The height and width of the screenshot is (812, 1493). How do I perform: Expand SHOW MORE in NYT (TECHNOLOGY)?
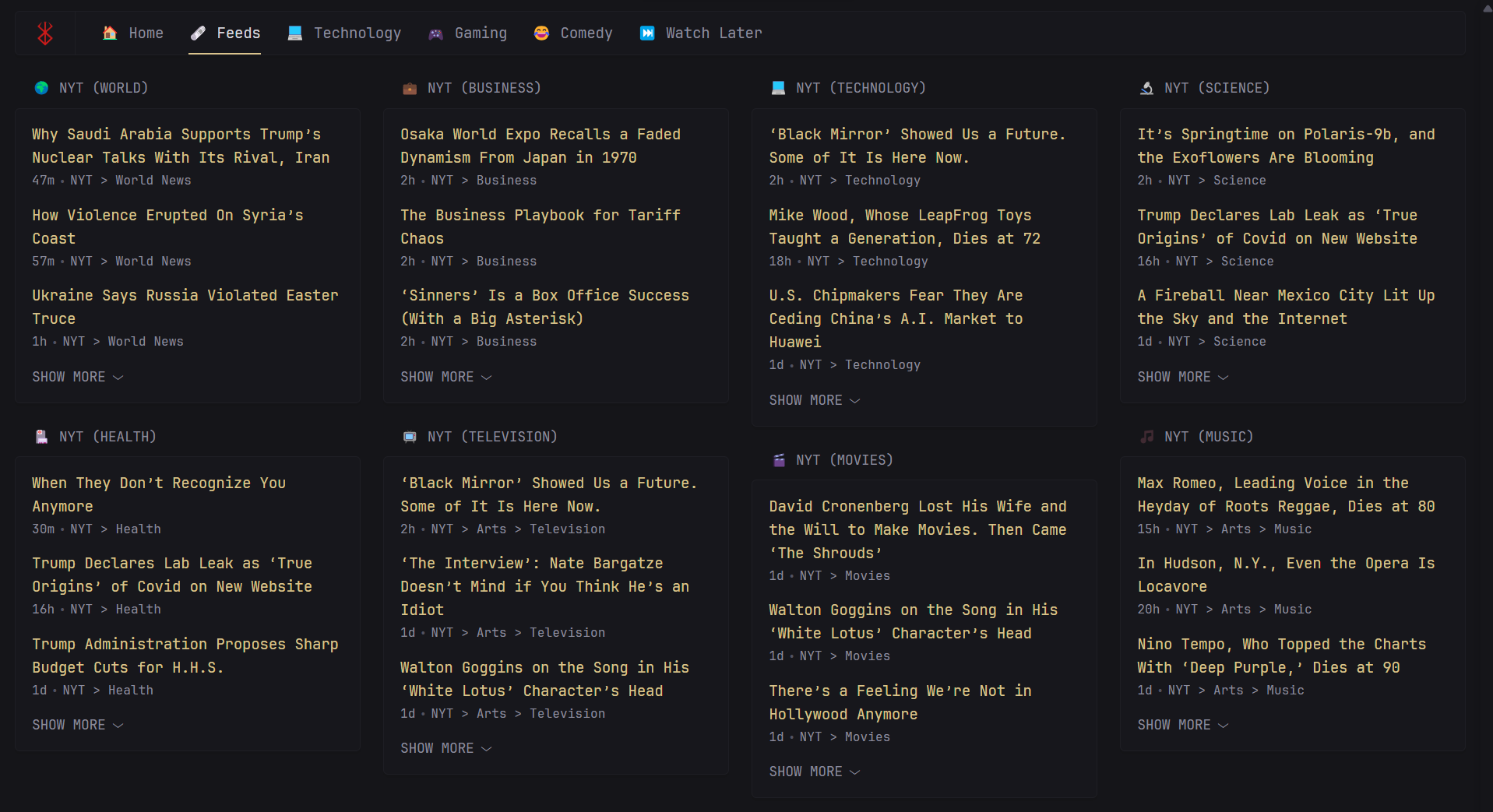pos(815,400)
